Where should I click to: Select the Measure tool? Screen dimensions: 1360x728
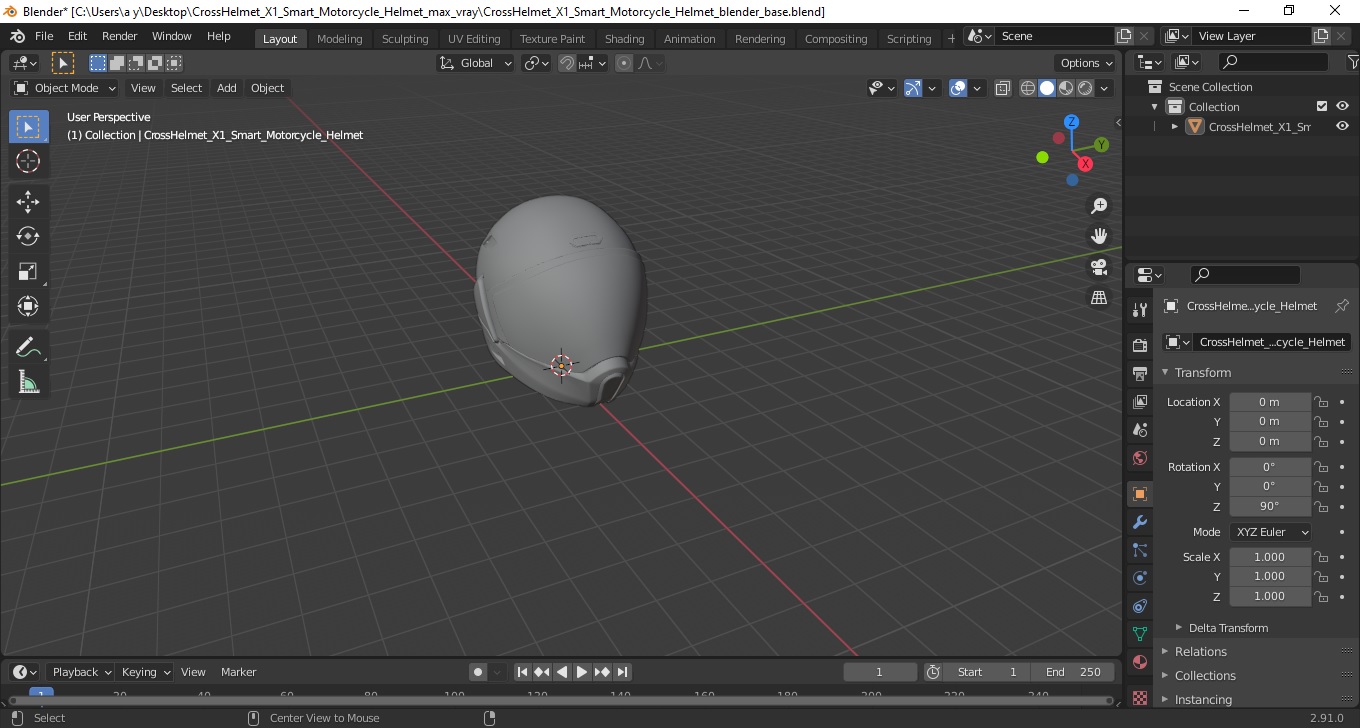pos(28,381)
